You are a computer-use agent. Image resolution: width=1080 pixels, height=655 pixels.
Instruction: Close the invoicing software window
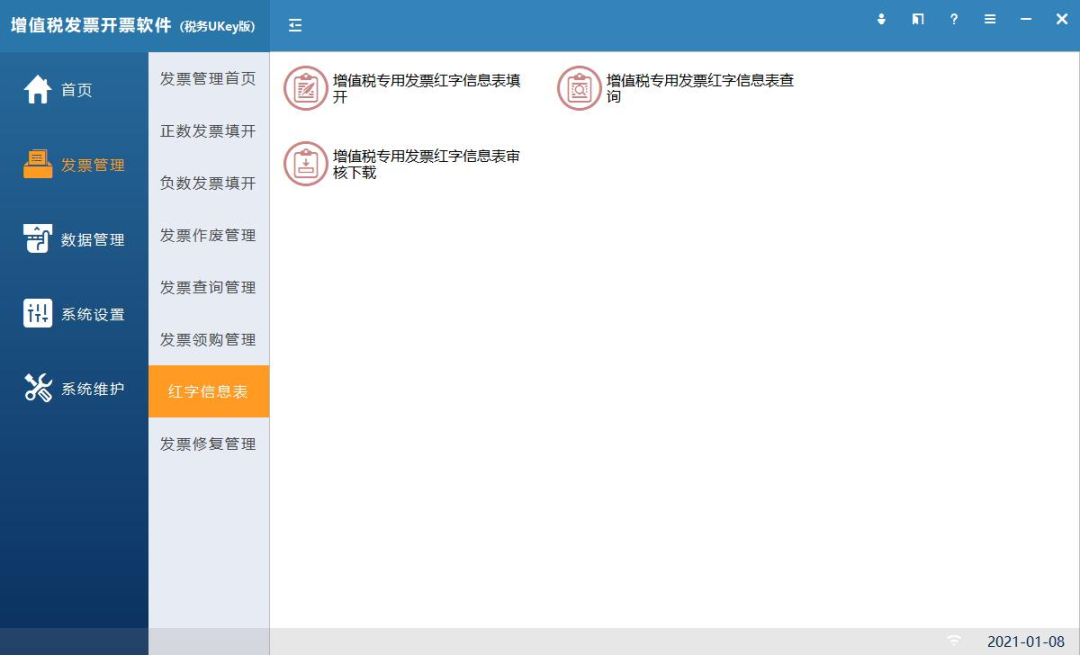[1062, 19]
